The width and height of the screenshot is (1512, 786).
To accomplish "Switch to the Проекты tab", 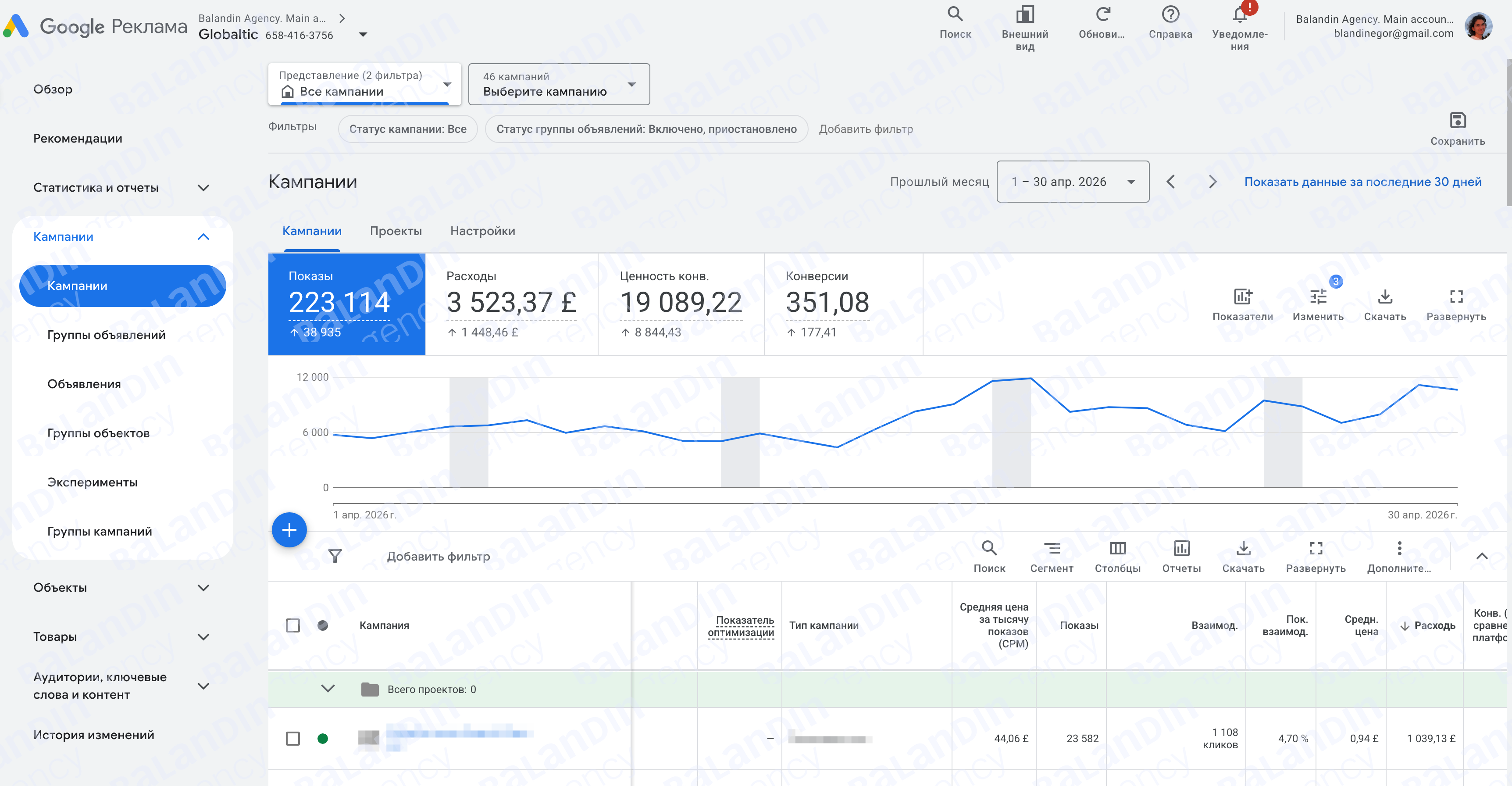I will pos(396,231).
